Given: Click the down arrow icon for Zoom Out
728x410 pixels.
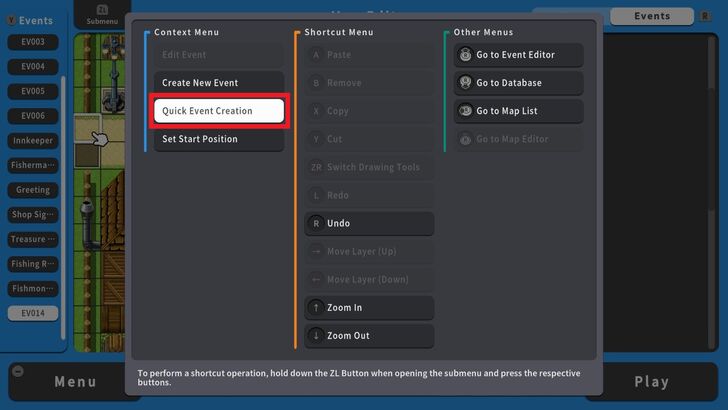Looking at the screenshot, I should point(316,336).
